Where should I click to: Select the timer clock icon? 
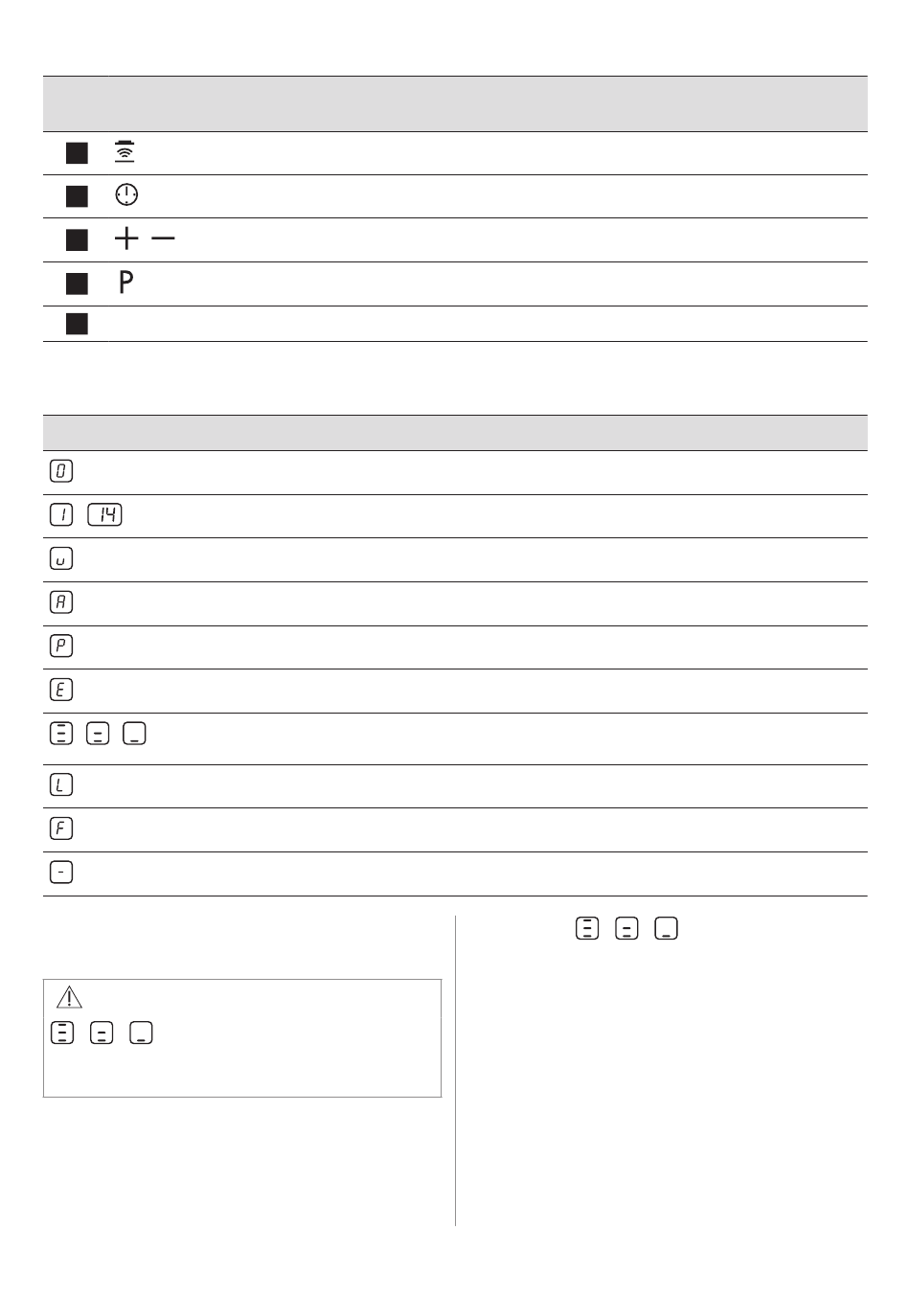point(126,195)
